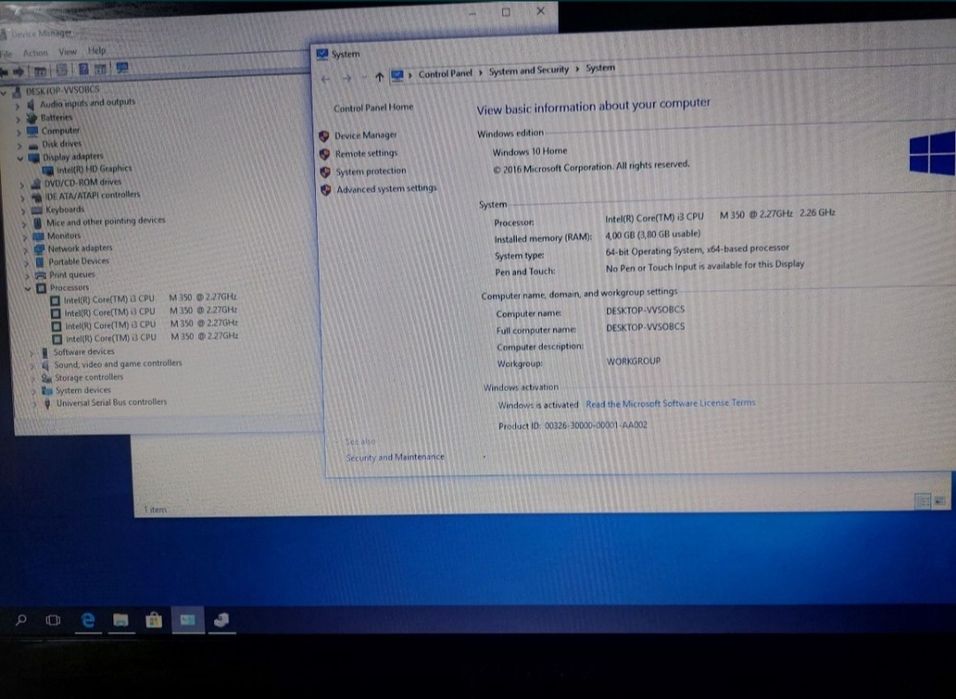Go back using the System window back arrow

[326, 78]
